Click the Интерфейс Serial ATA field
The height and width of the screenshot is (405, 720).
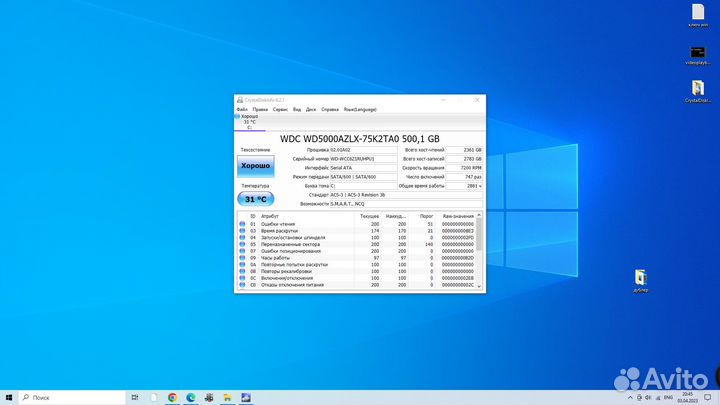[x=363, y=168]
